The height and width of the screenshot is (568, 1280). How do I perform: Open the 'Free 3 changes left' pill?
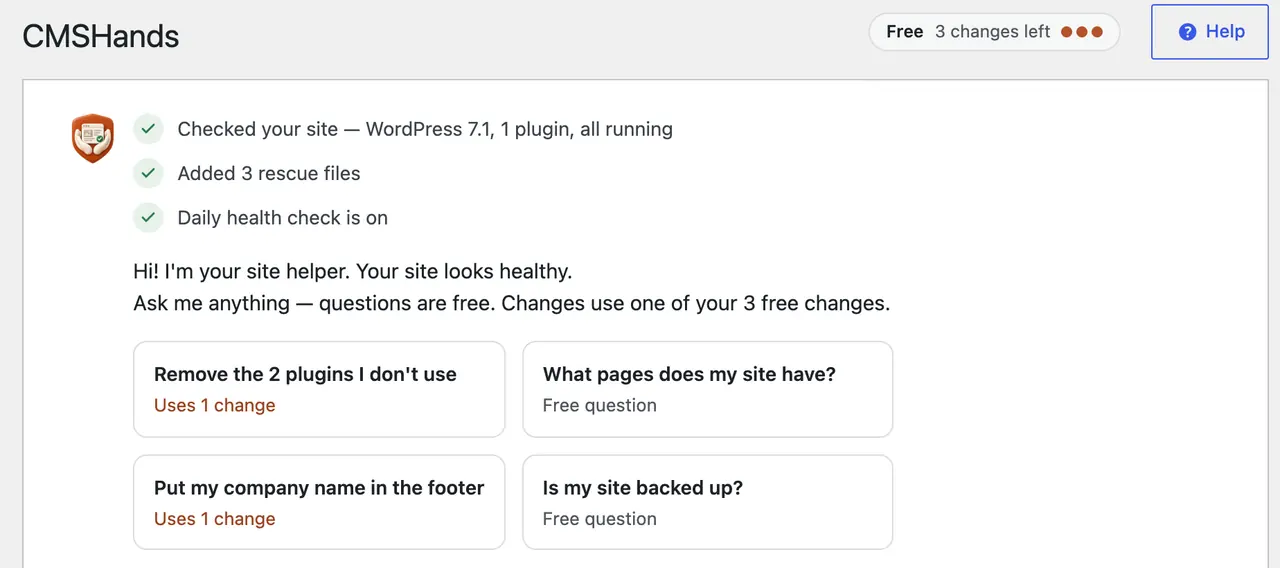[994, 32]
